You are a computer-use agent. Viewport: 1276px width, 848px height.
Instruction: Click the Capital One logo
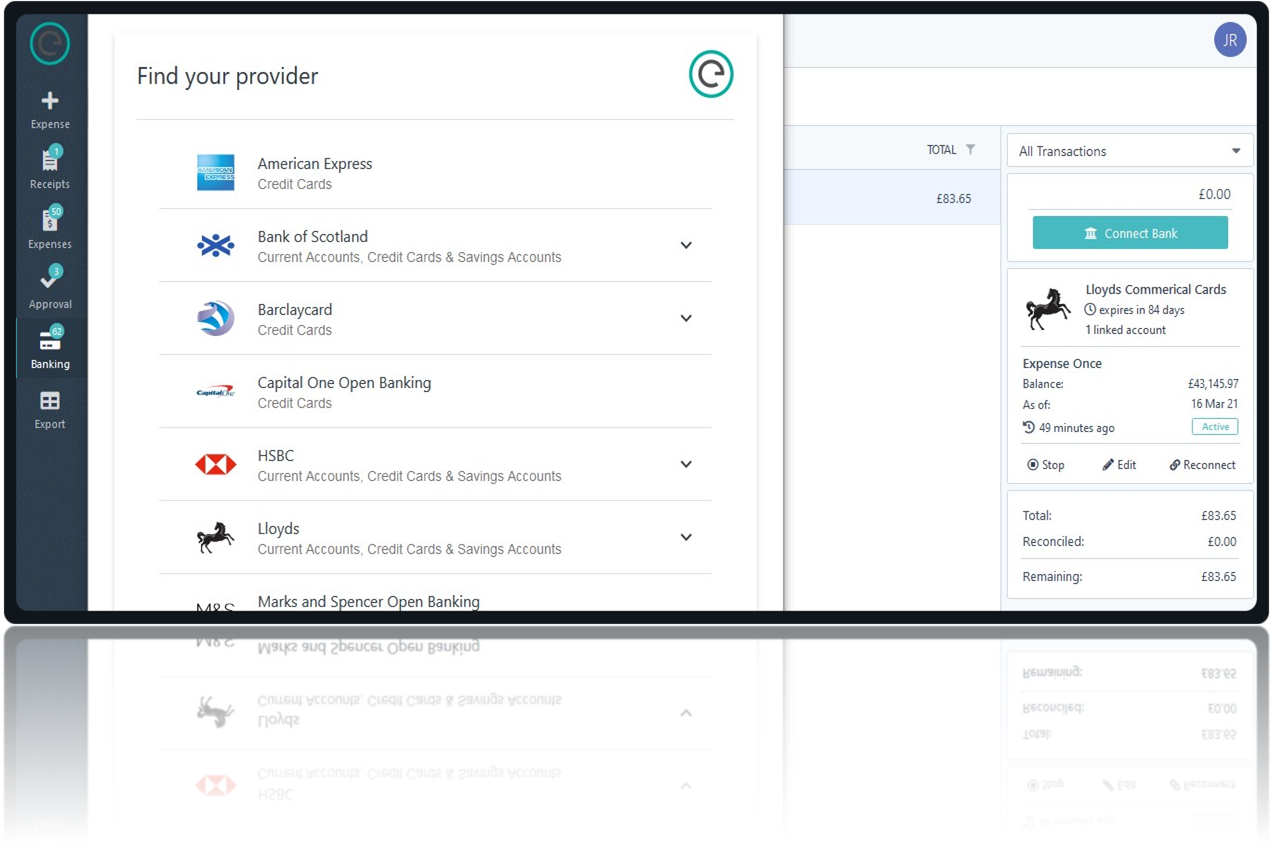point(216,391)
